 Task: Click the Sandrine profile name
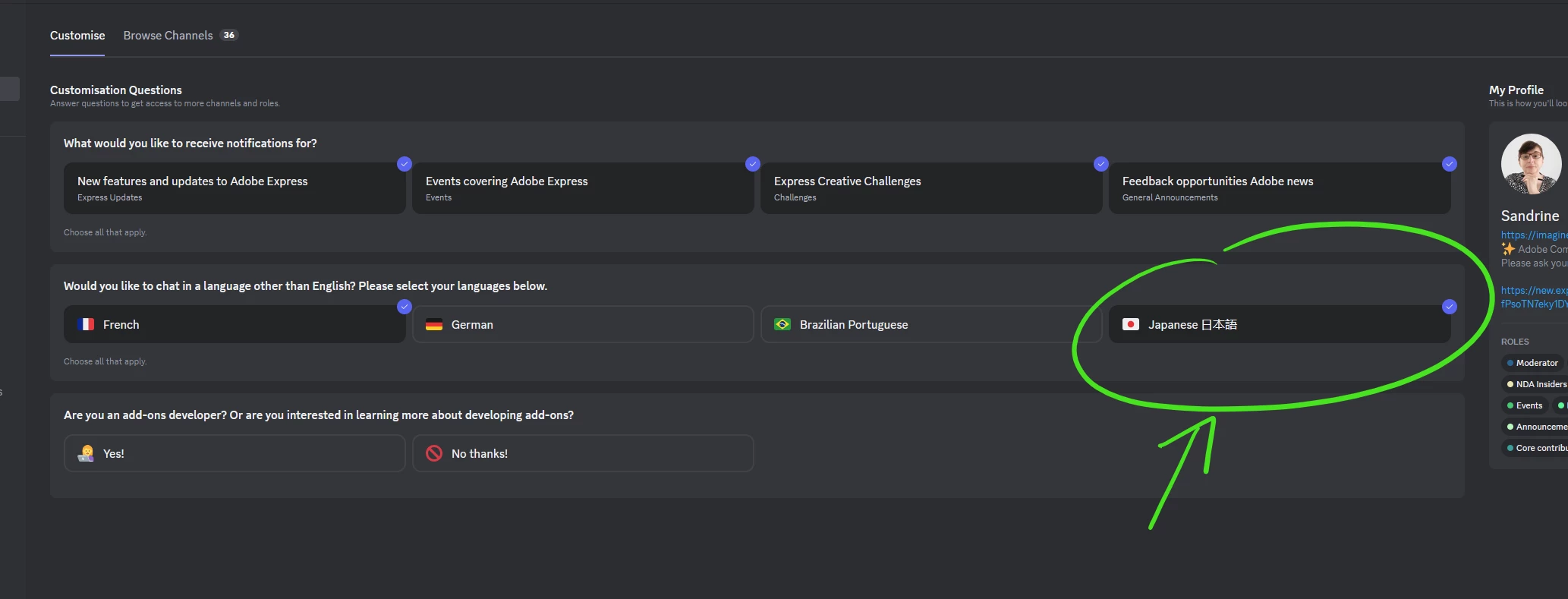[x=1530, y=216]
